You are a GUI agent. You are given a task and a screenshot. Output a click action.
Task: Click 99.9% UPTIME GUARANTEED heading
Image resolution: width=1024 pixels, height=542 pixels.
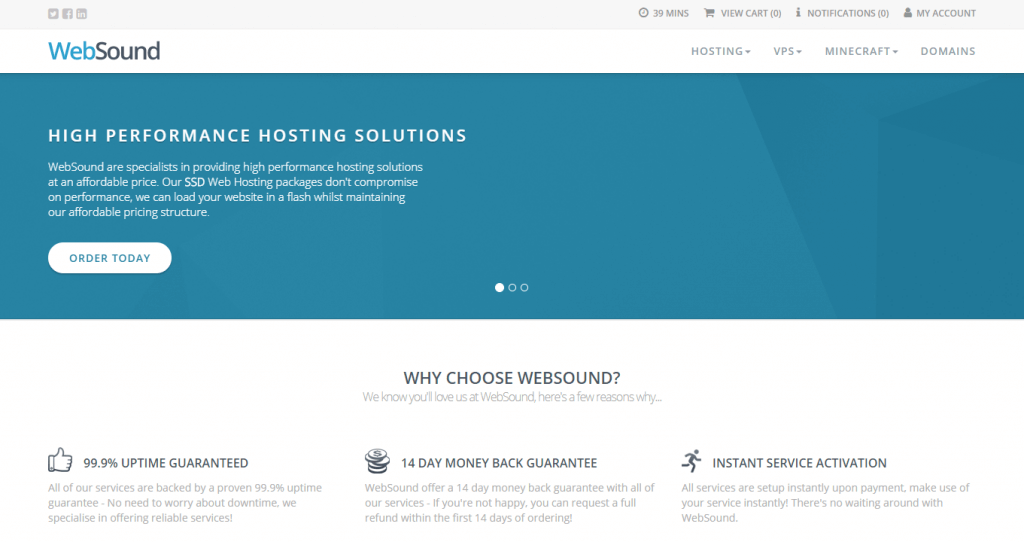pos(166,463)
